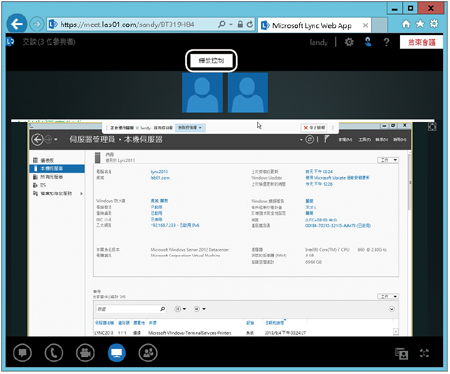Start video with the camera icon
450x374 pixels.
coord(85,353)
